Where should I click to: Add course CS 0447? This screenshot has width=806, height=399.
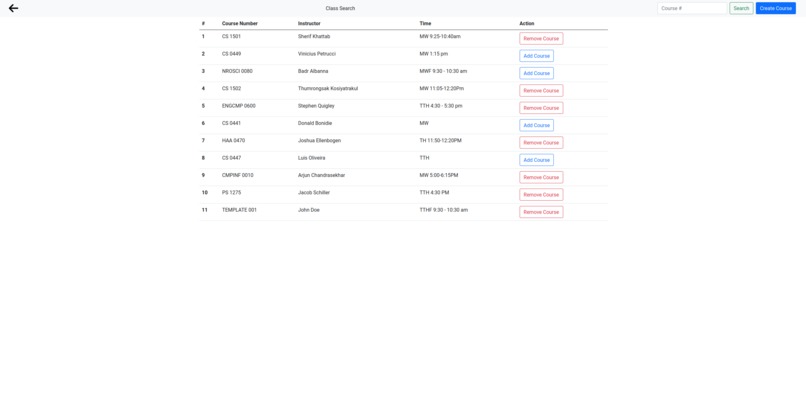537,160
